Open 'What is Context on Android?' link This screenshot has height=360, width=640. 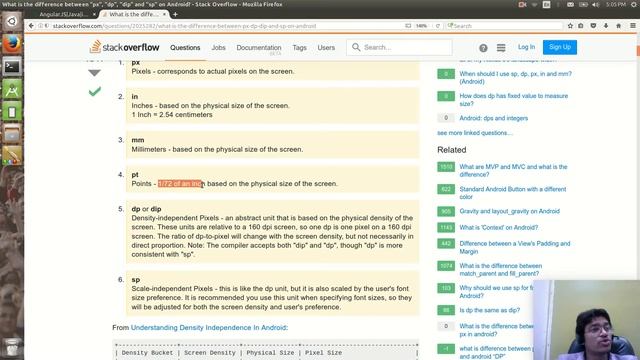tap(499, 227)
